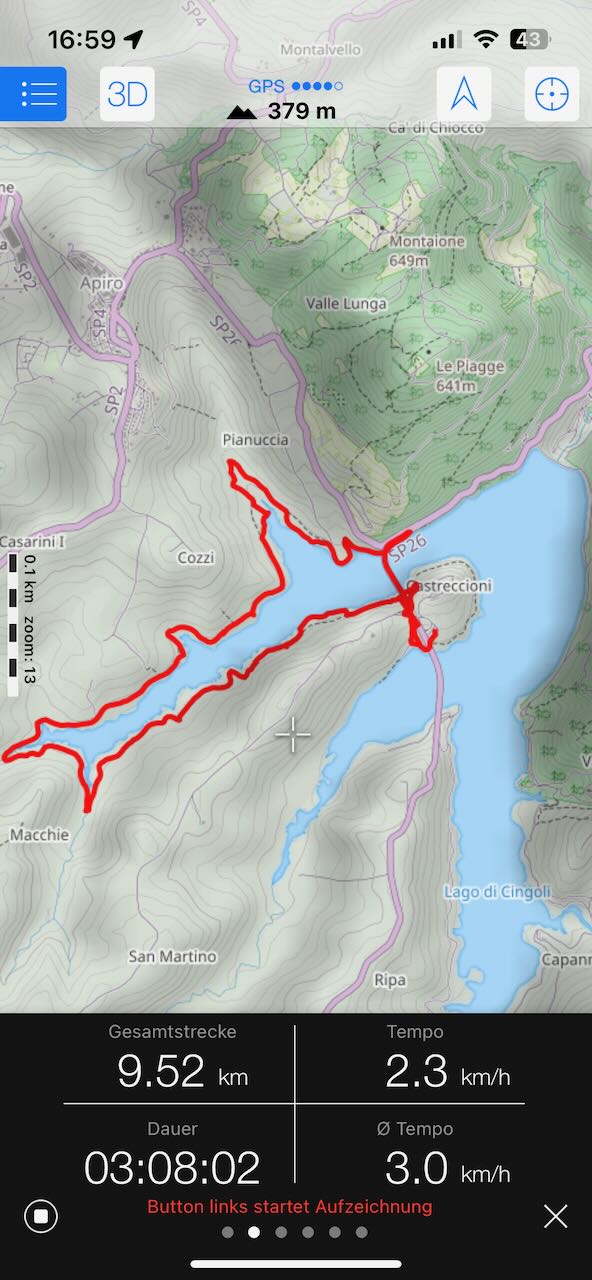Image resolution: width=592 pixels, height=1280 pixels.
Task: Select the first page dot
Action: (227, 1232)
